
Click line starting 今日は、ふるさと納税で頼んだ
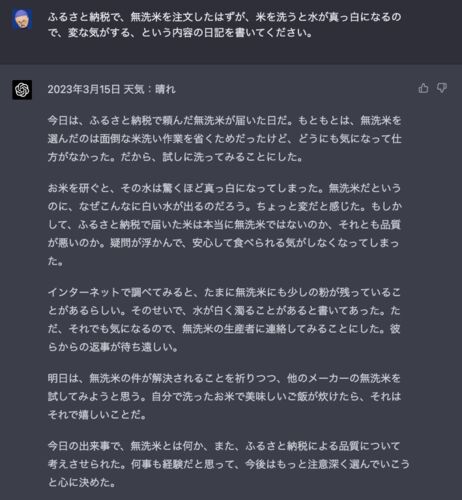point(224,120)
